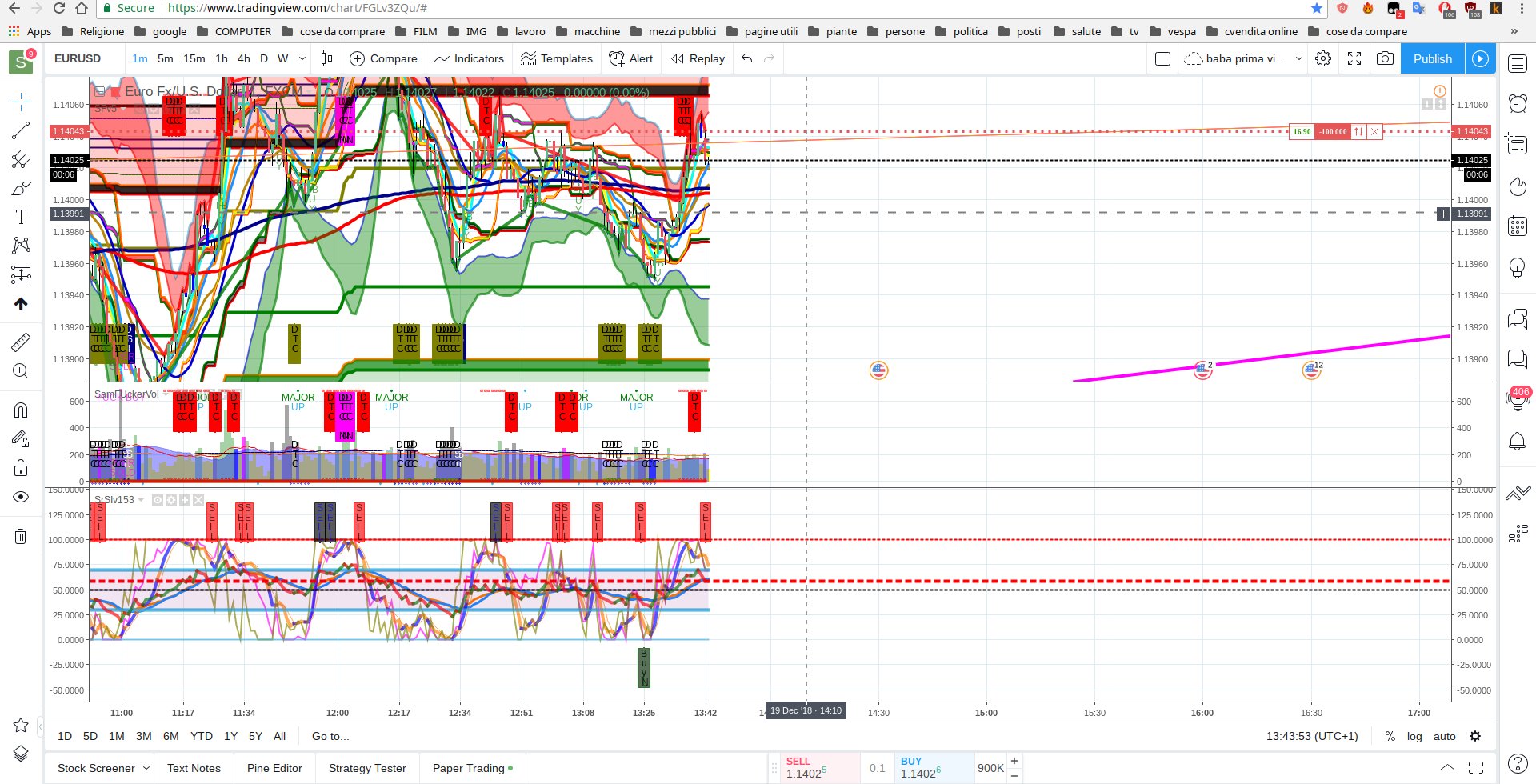Open the Strategy Tester tab

(x=367, y=768)
